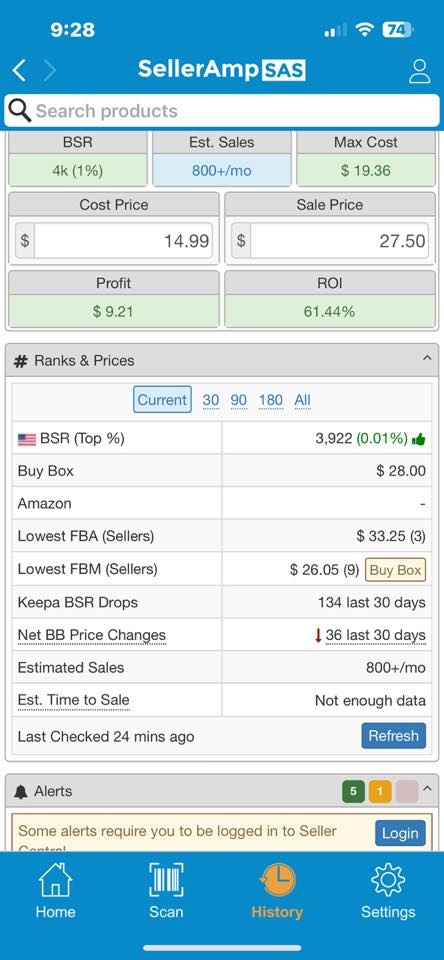Show the green 5 alerts badge

pos(353,792)
